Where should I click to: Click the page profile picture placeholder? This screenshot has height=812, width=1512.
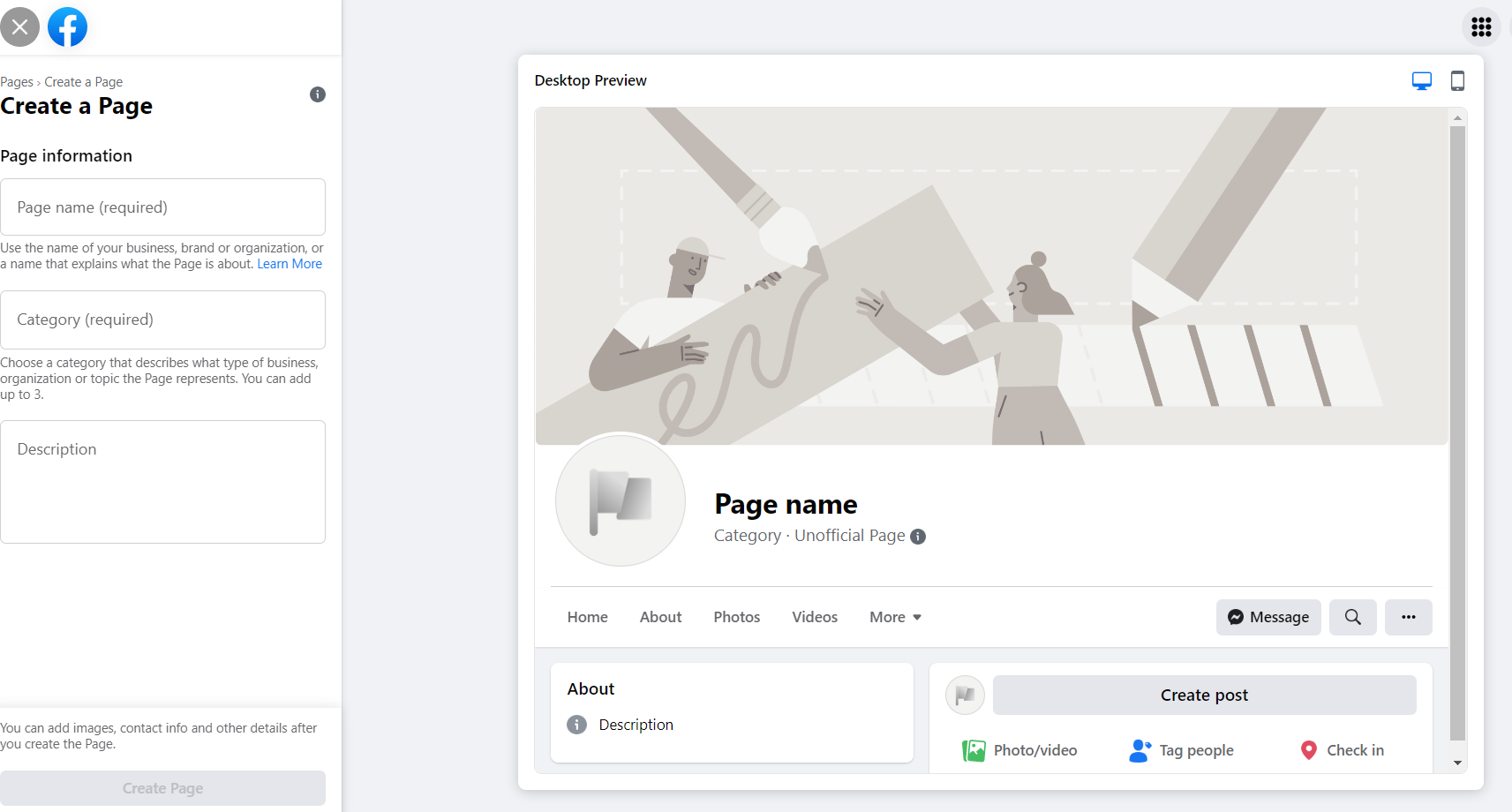pyautogui.click(x=621, y=500)
